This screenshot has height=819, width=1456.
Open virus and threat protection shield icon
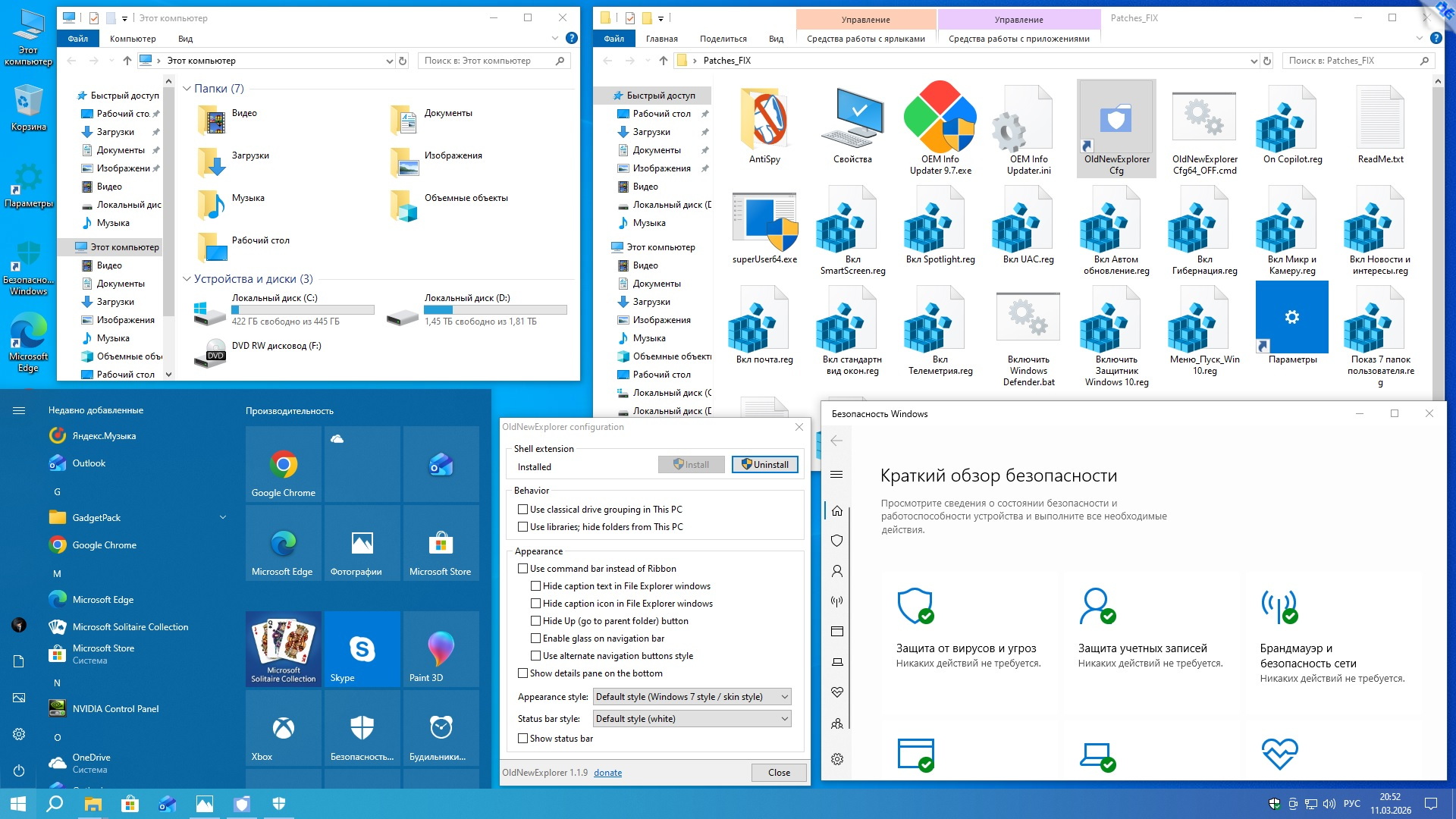click(x=915, y=606)
